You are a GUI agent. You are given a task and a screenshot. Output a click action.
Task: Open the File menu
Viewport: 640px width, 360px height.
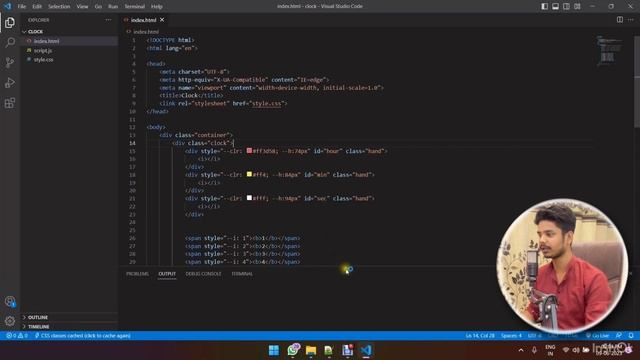pyautogui.click(x=22, y=7)
